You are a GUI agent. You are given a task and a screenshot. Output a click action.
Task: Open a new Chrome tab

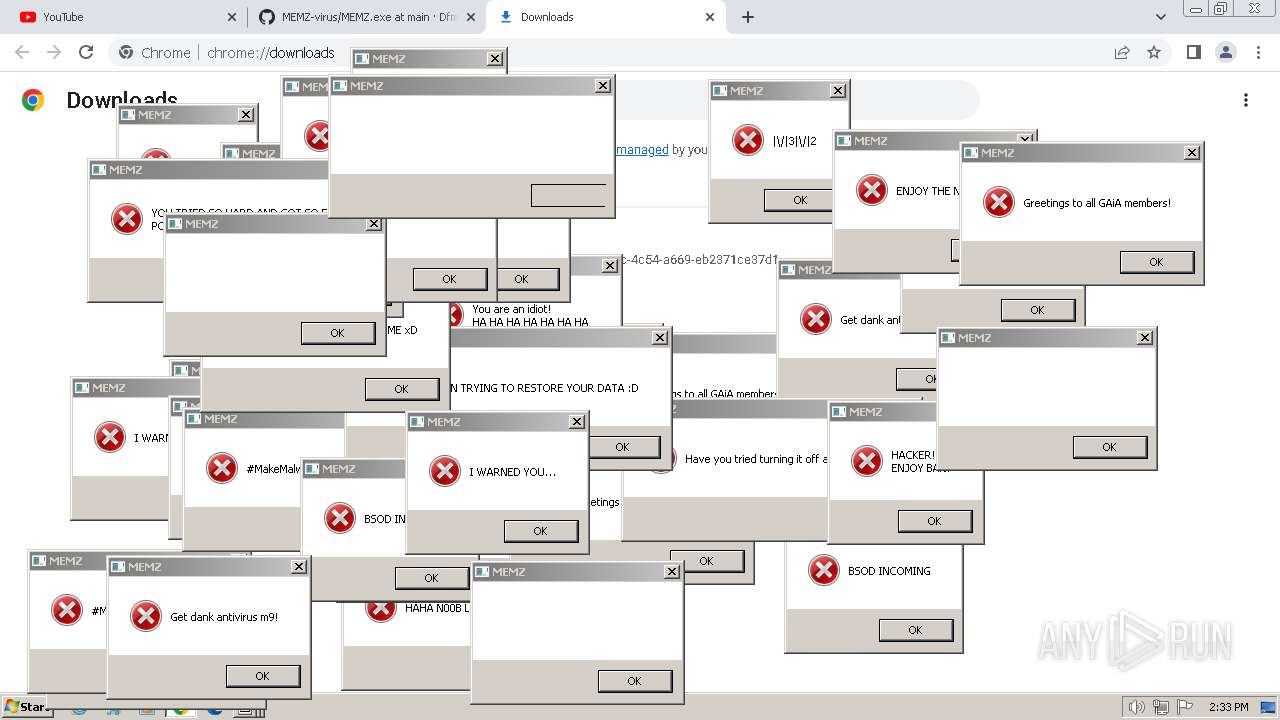pos(748,17)
